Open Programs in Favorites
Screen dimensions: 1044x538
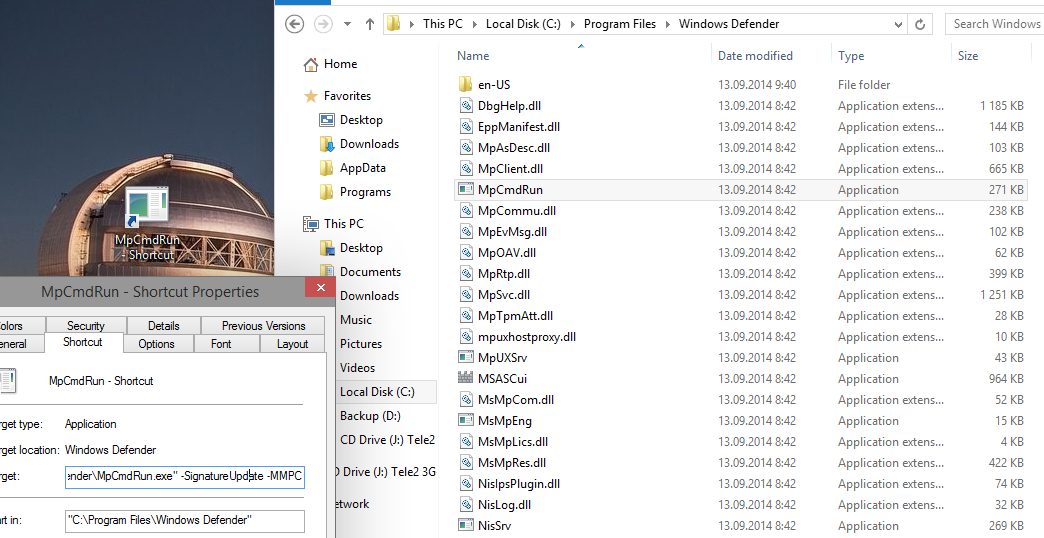[366, 192]
